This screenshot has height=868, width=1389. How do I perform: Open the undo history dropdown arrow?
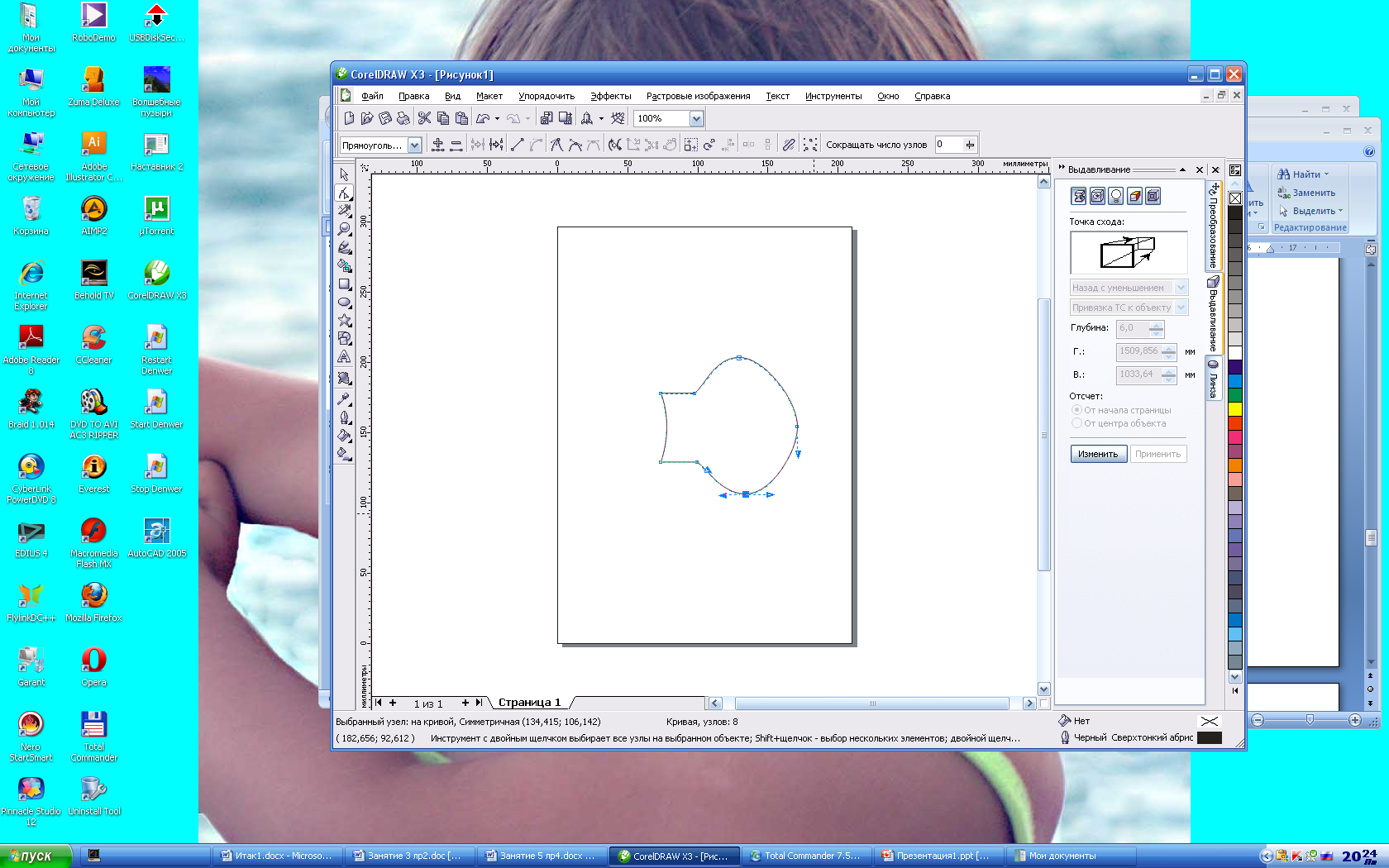[497, 118]
